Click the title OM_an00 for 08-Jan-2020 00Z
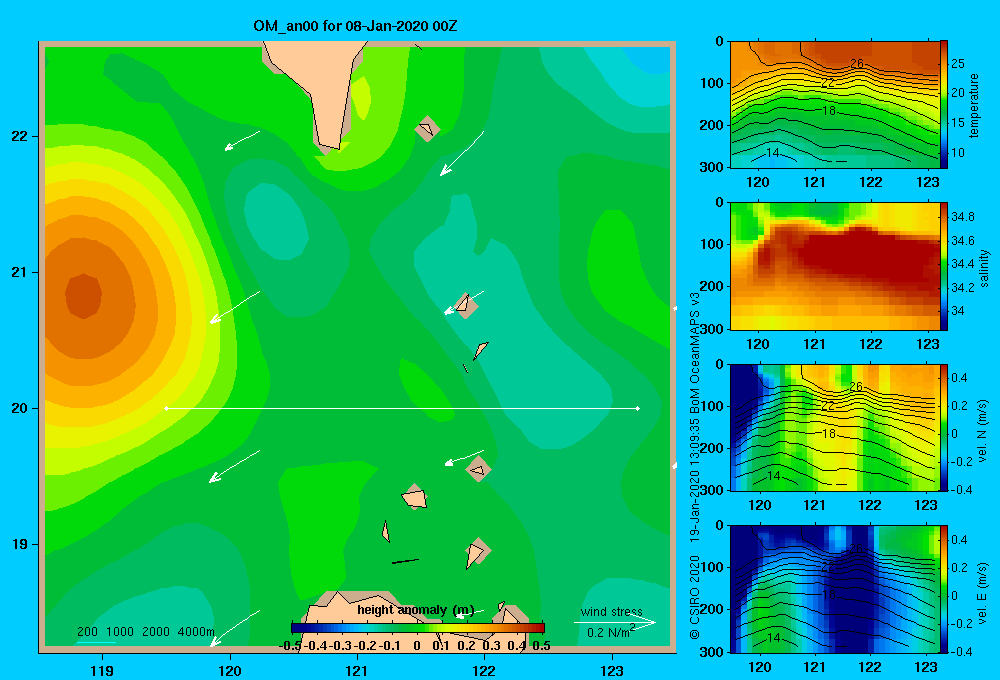Screen dimensions: 1000x680 pyautogui.click(x=355, y=26)
